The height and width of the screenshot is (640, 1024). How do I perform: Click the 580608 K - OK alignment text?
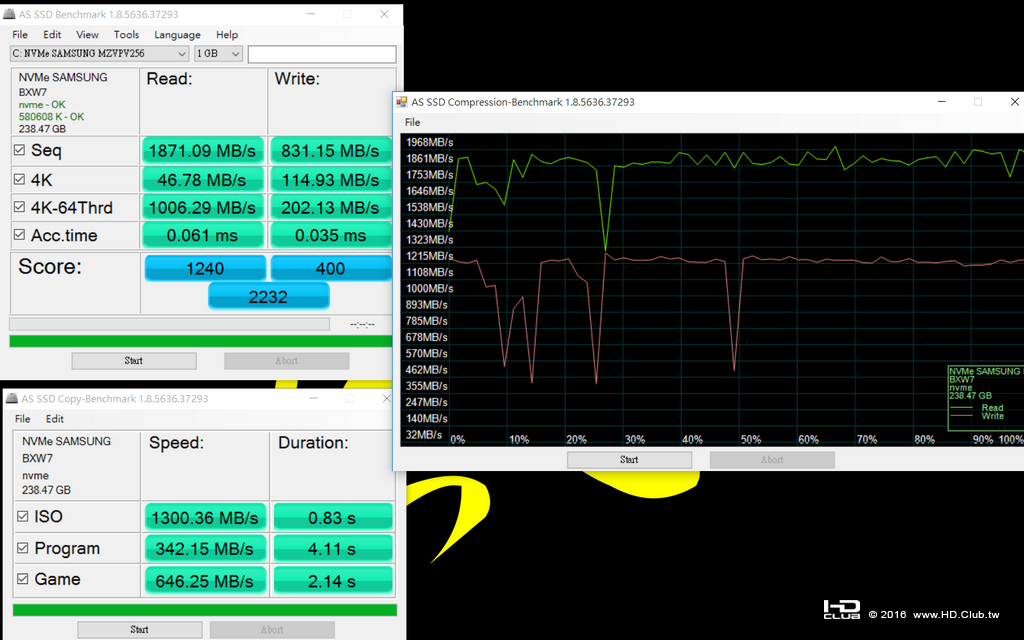coord(52,117)
